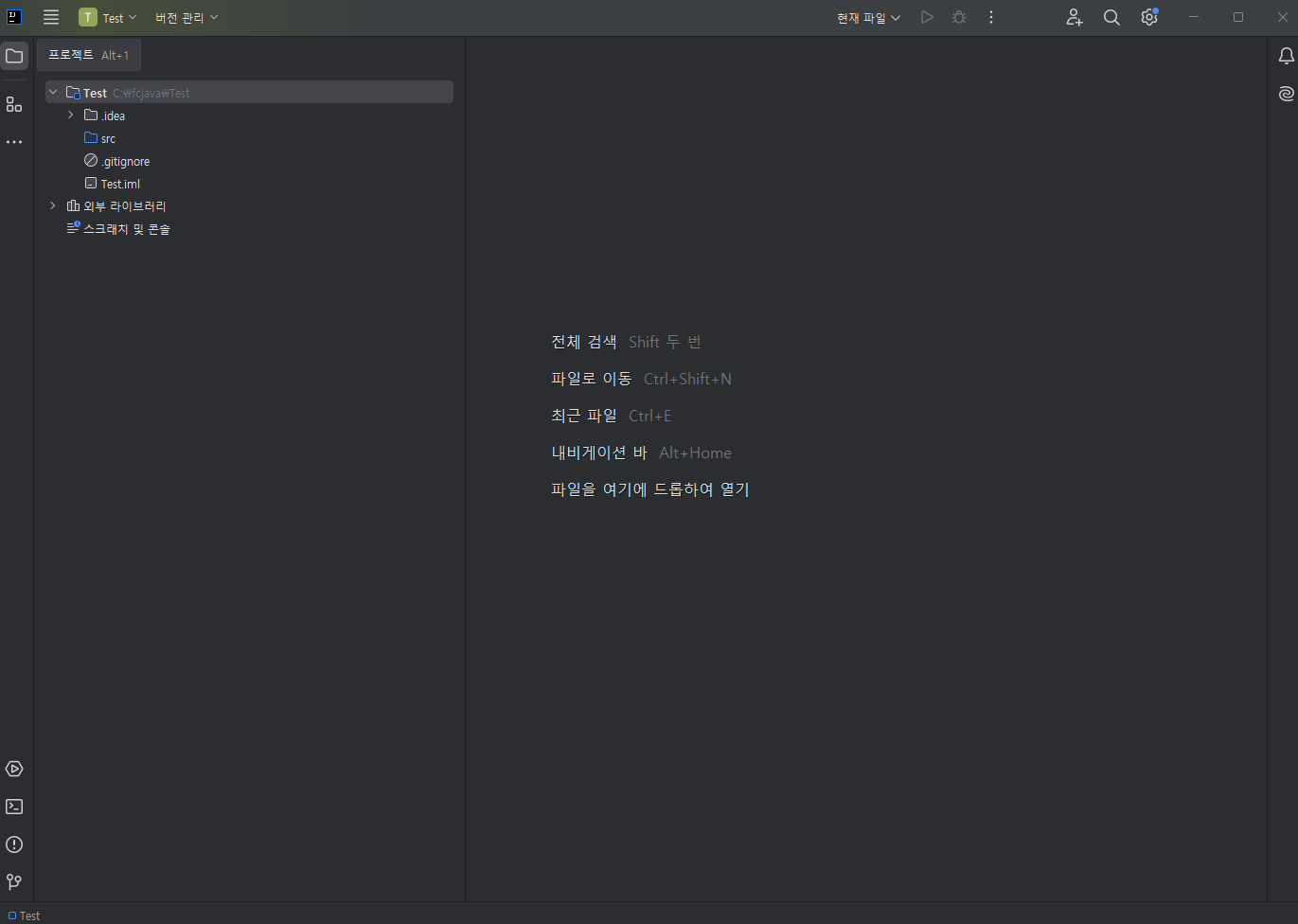This screenshot has width=1298, height=924.
Task: Click the src folder icon
Action: click(x=91, y=137)
